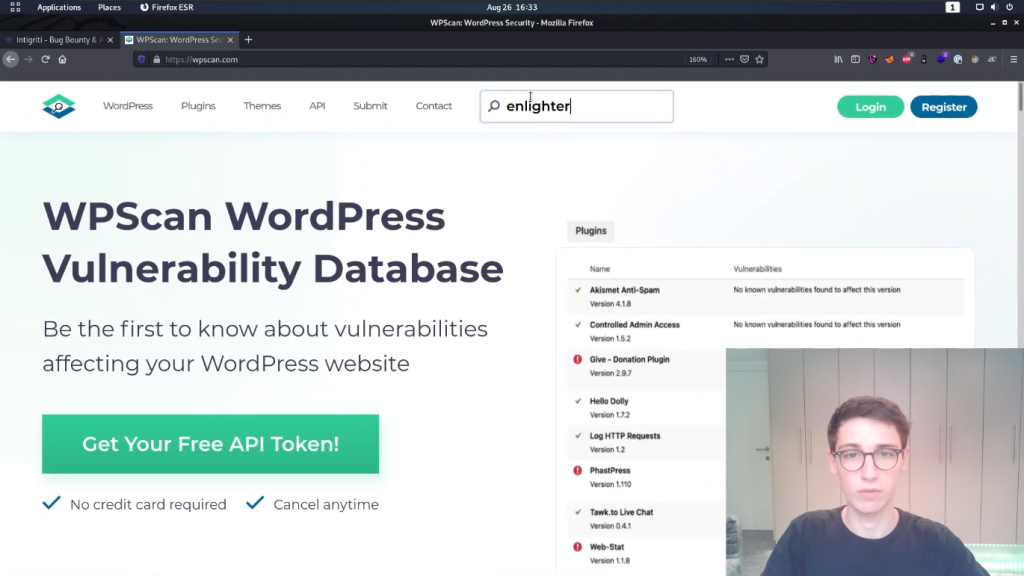Click Get Your Free API Token button

(210, 444)
